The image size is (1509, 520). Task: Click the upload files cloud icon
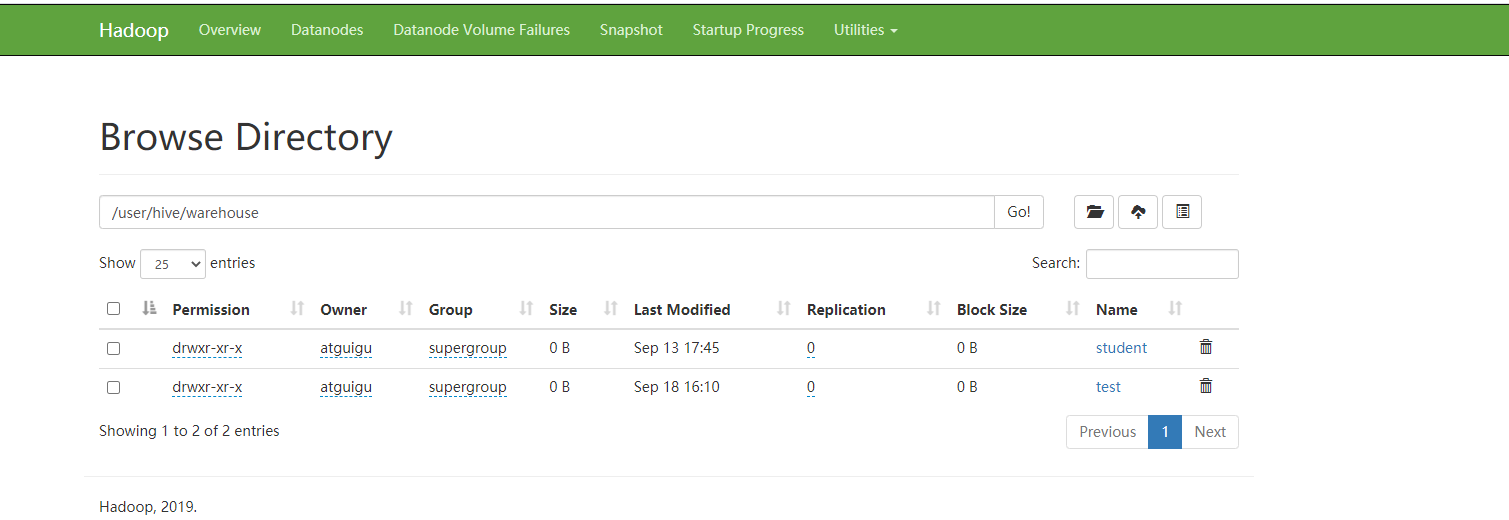[x=1138, y=212]
